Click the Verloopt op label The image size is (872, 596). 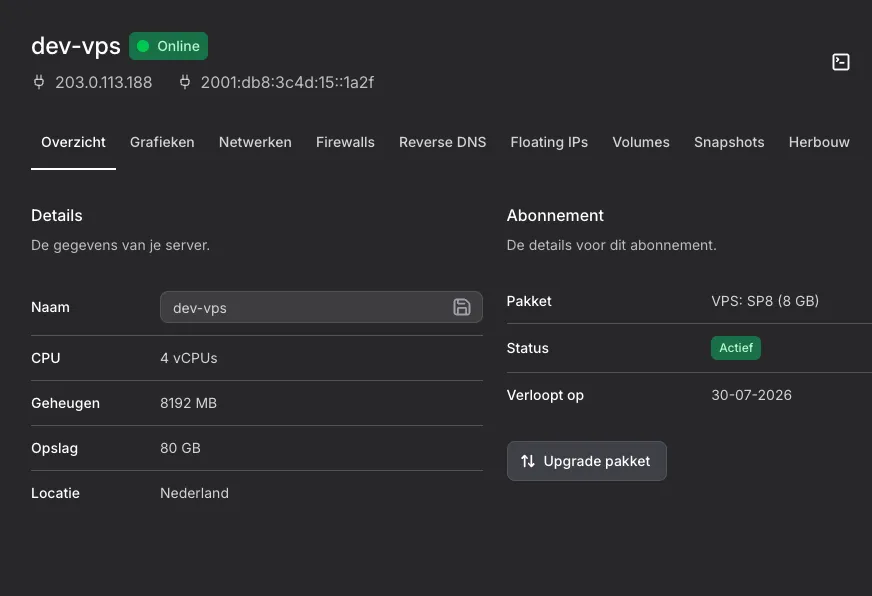tap(545, 395)
